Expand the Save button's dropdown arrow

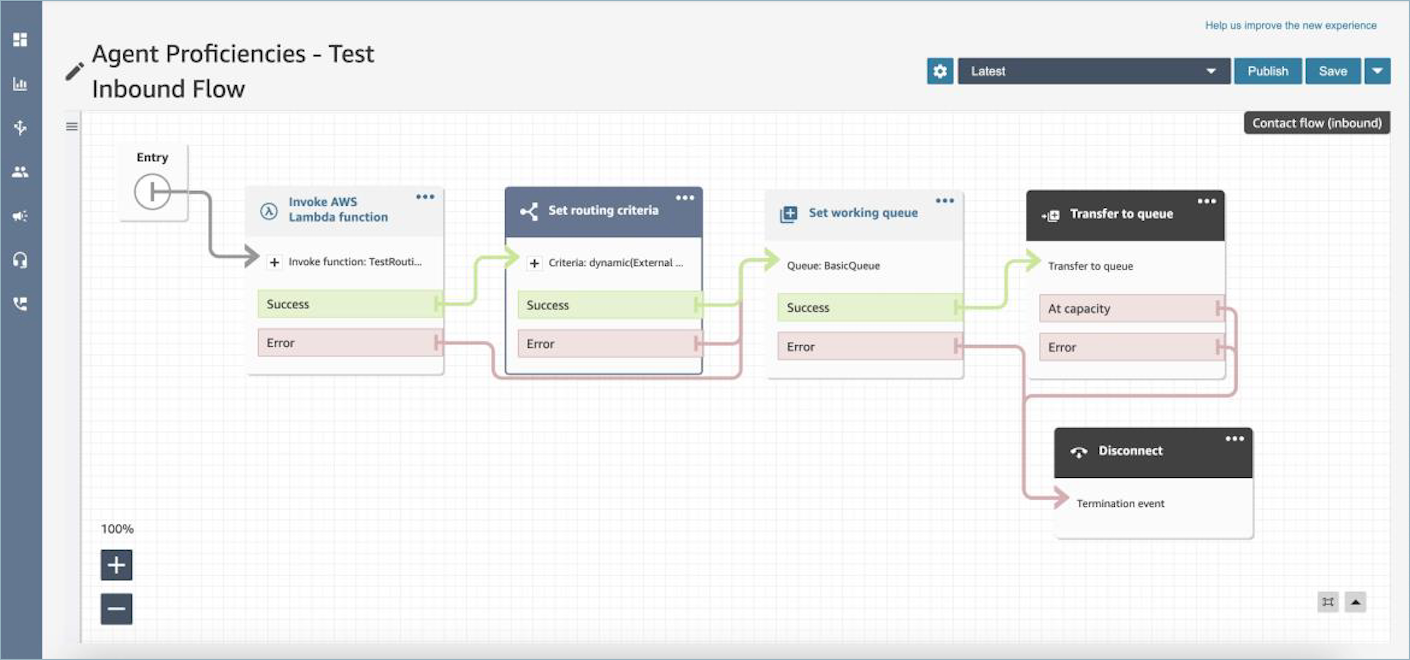pos(1377,71)
